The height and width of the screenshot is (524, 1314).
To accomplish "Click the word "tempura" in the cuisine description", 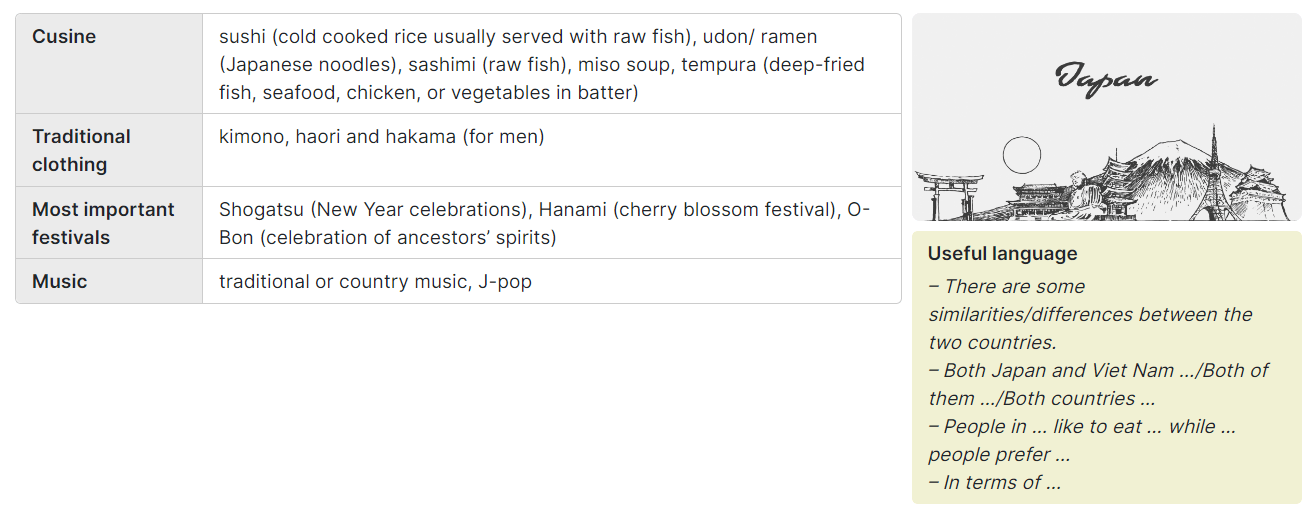I will [x=717, y=65].
